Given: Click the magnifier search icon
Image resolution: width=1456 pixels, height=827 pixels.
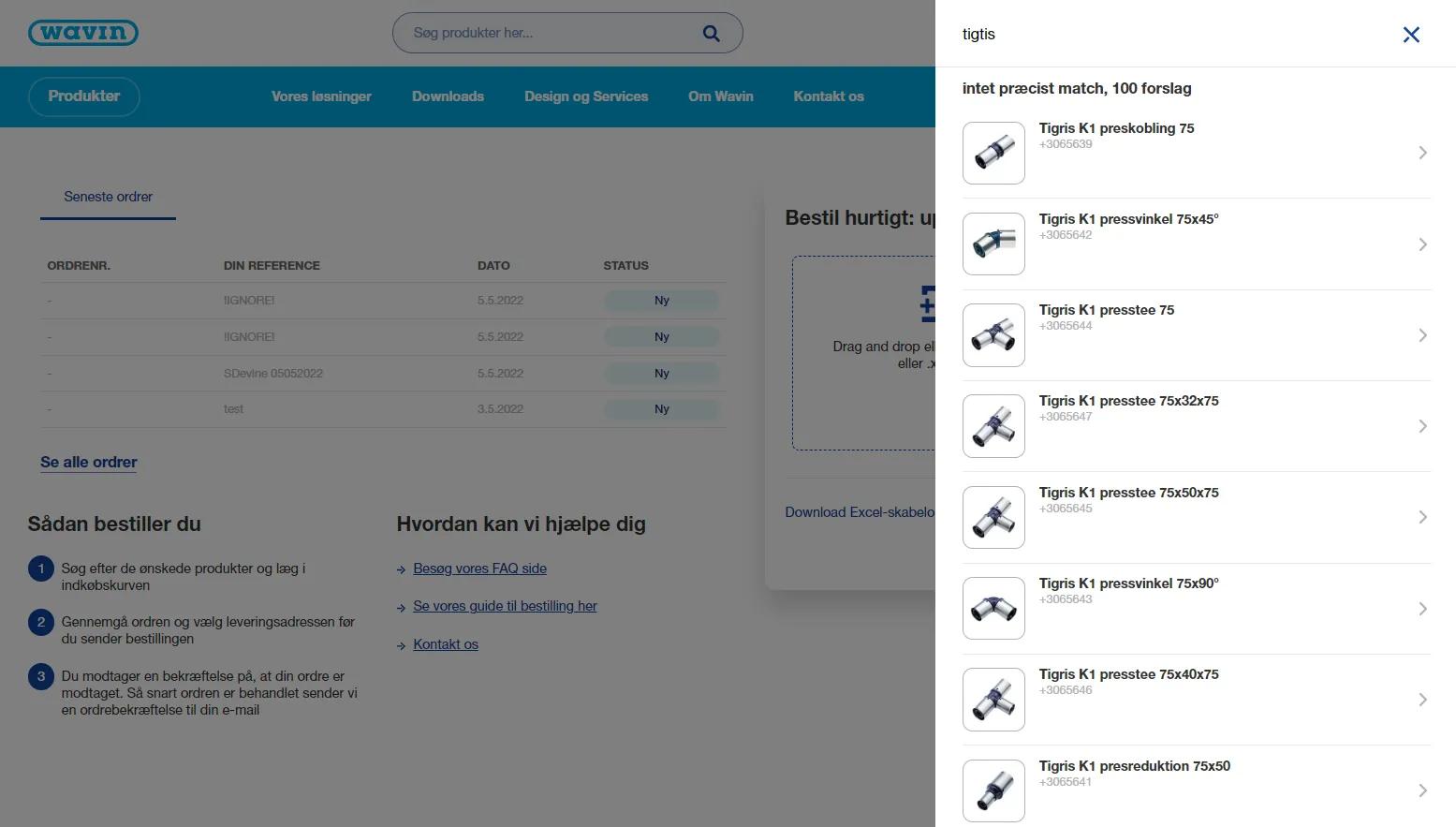Looking at the screenshot, I should (712, 33).
